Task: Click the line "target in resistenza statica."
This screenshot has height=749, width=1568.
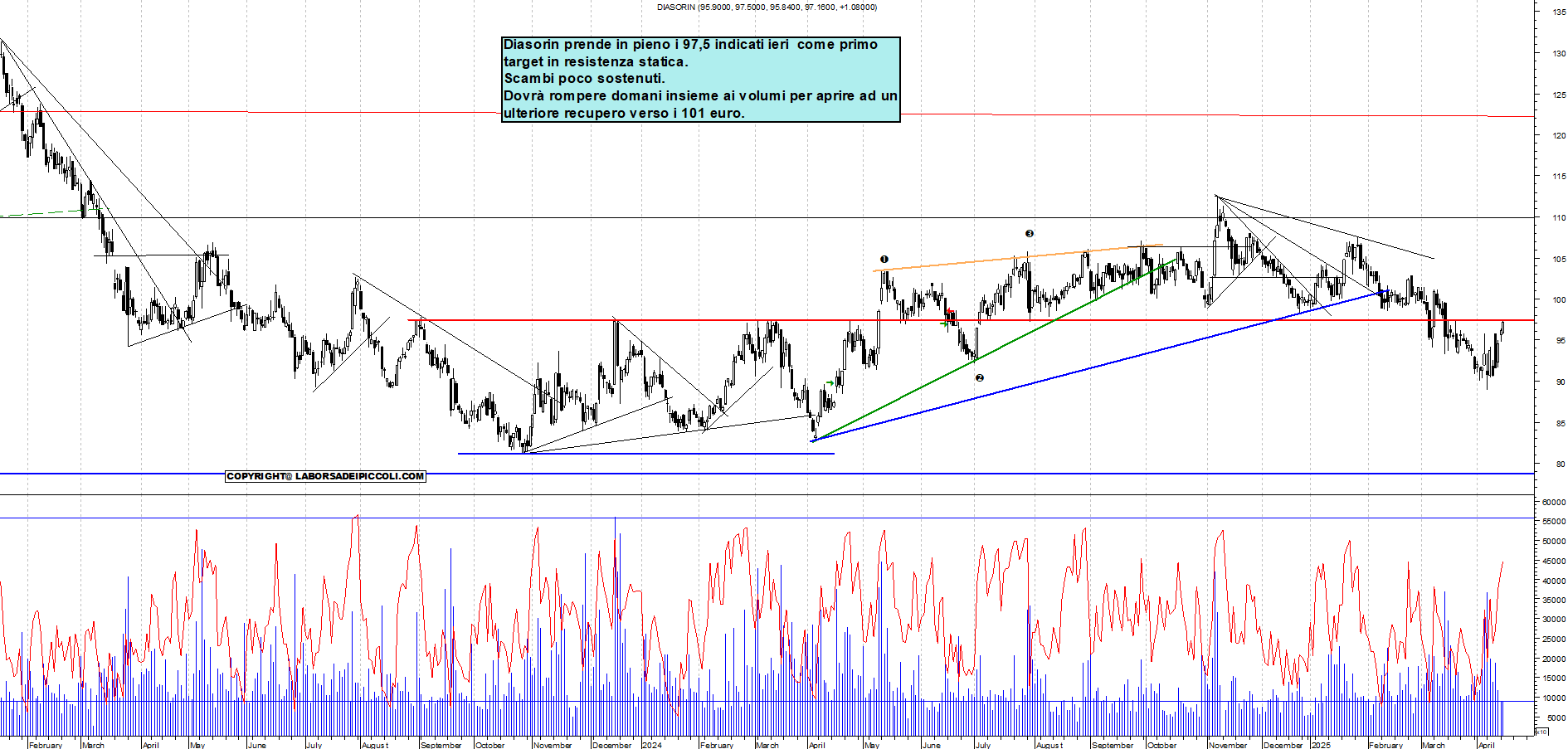Action: [596, 61]
